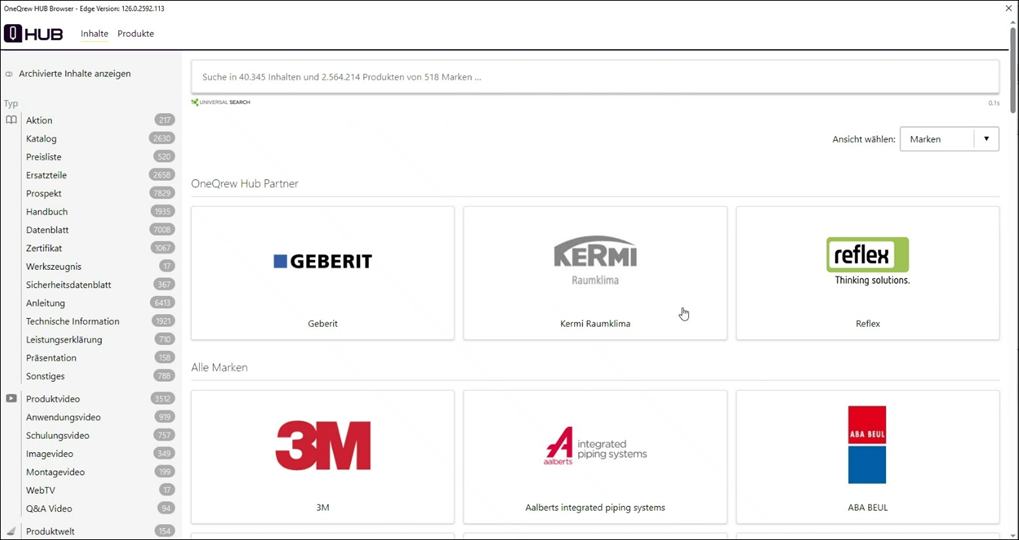This screenshot has height=540, width=1019.
Task: Choose the Handbuch content type
Action: pyautogui.click(x=47, y=211)
